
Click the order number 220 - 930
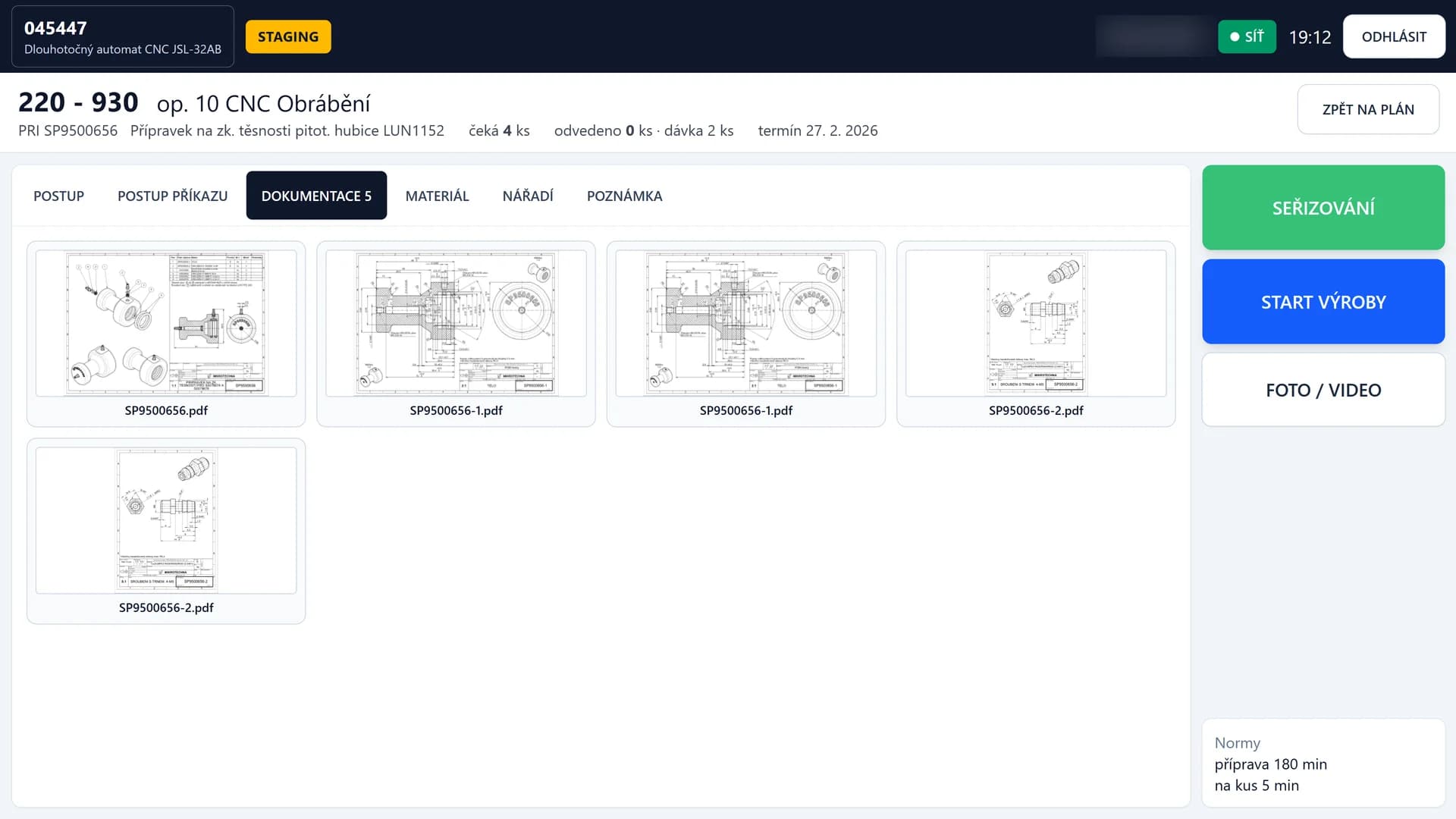tap(78, 102)
